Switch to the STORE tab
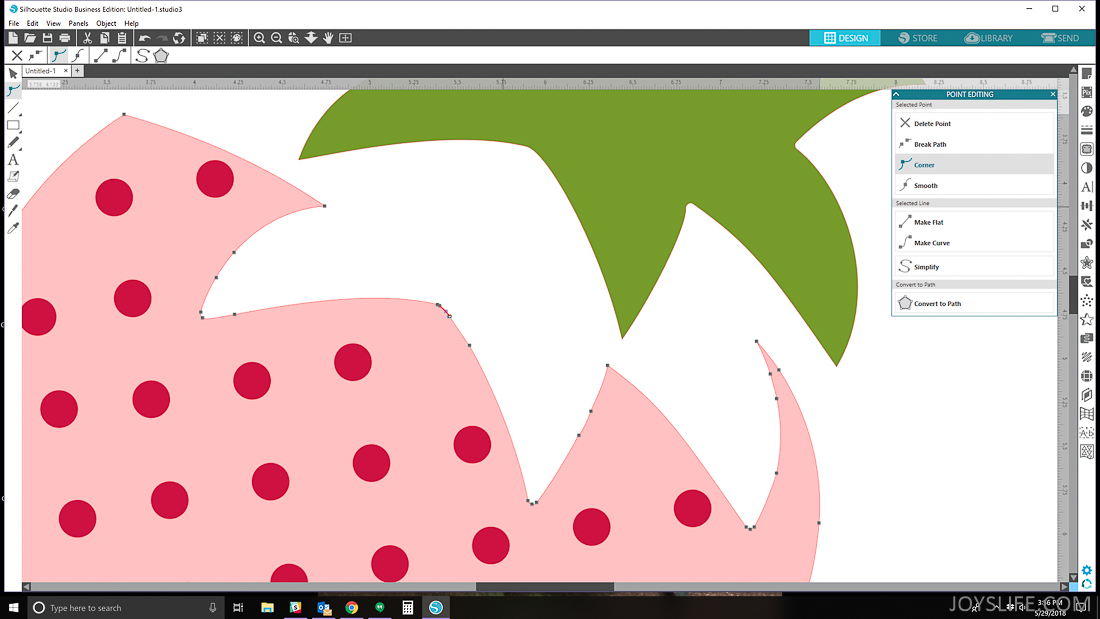Viewport: 1100px width, 619px height. pos(918,38)
